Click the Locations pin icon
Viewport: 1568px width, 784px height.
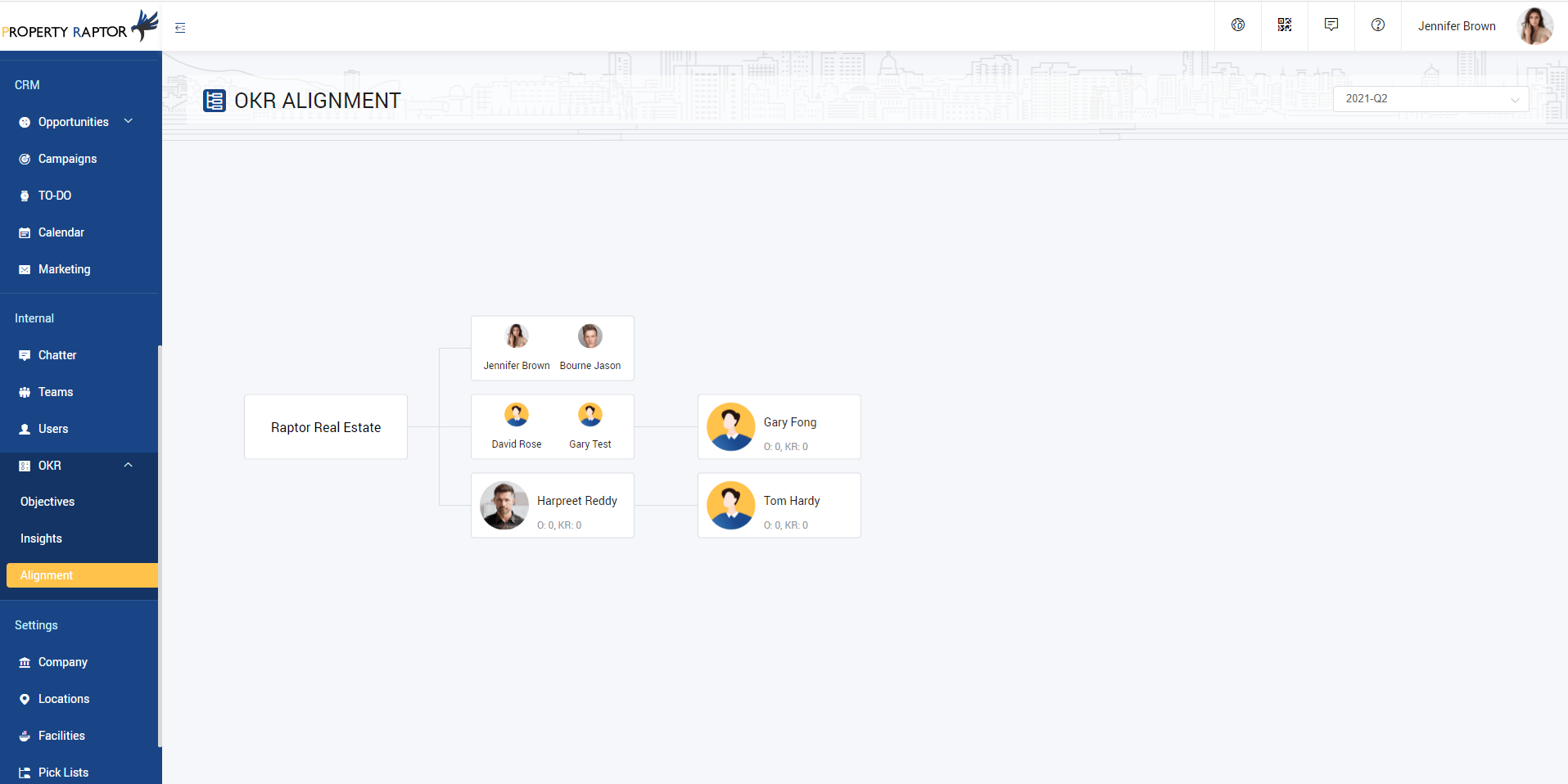pos(25,699)
